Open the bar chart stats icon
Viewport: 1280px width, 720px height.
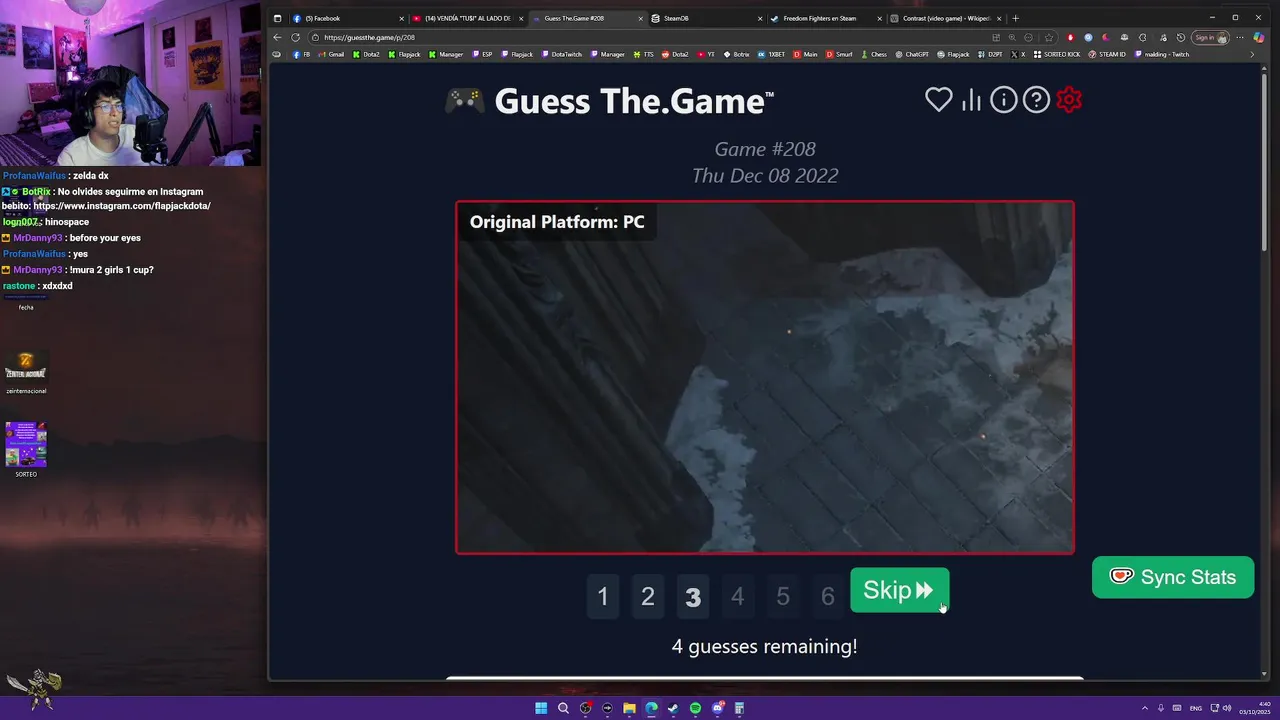[971, 100]
